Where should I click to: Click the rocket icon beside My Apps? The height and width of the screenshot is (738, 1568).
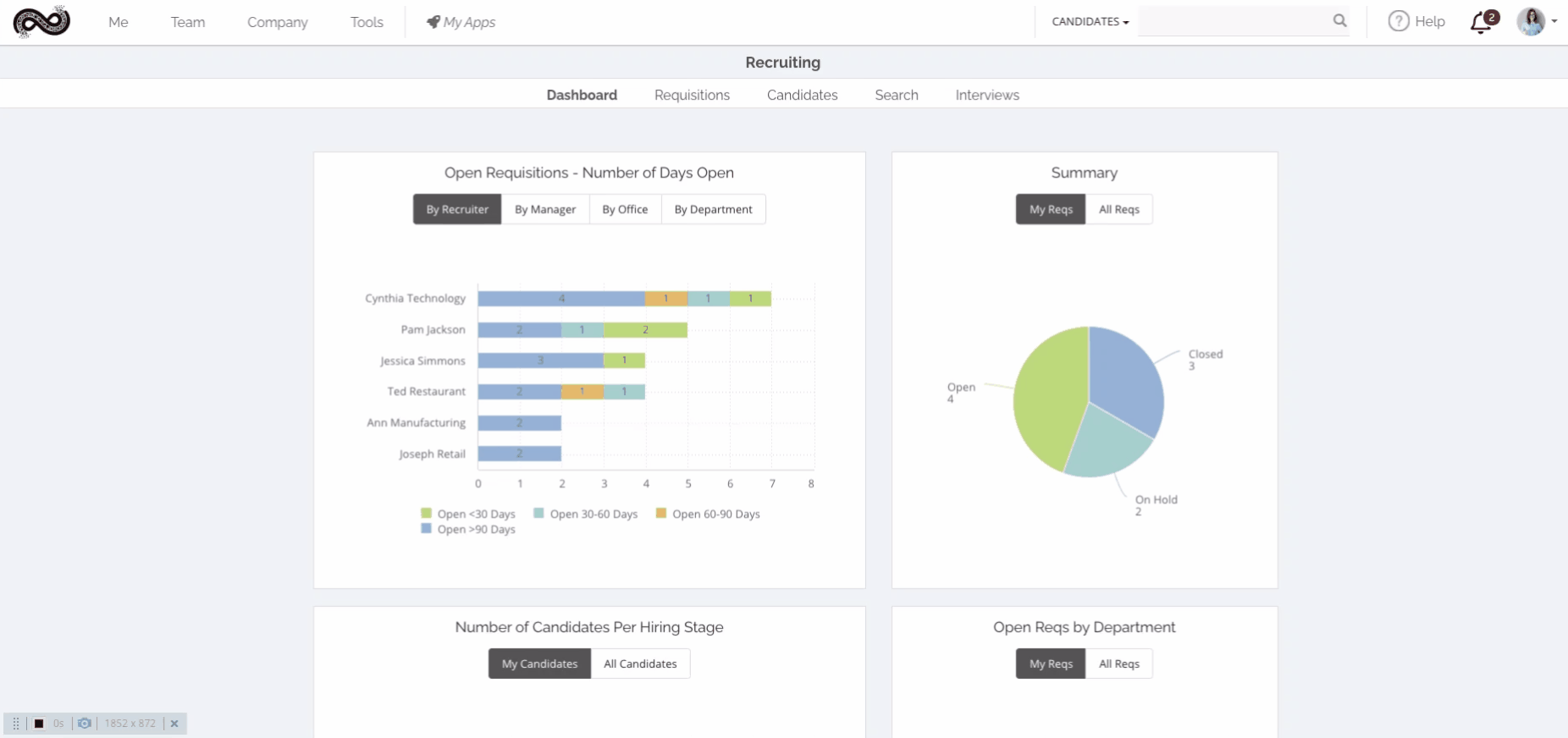433,22
